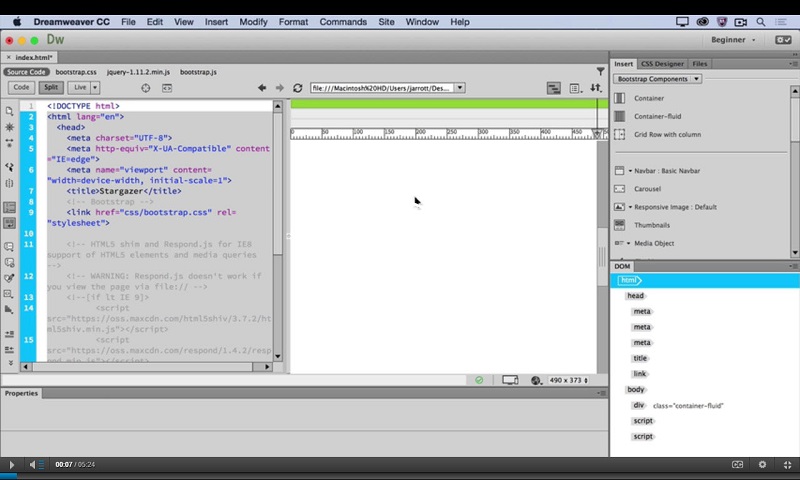Insert the Carousel component
This screenshot has height=480, width=800.
[x=647, y=189]
